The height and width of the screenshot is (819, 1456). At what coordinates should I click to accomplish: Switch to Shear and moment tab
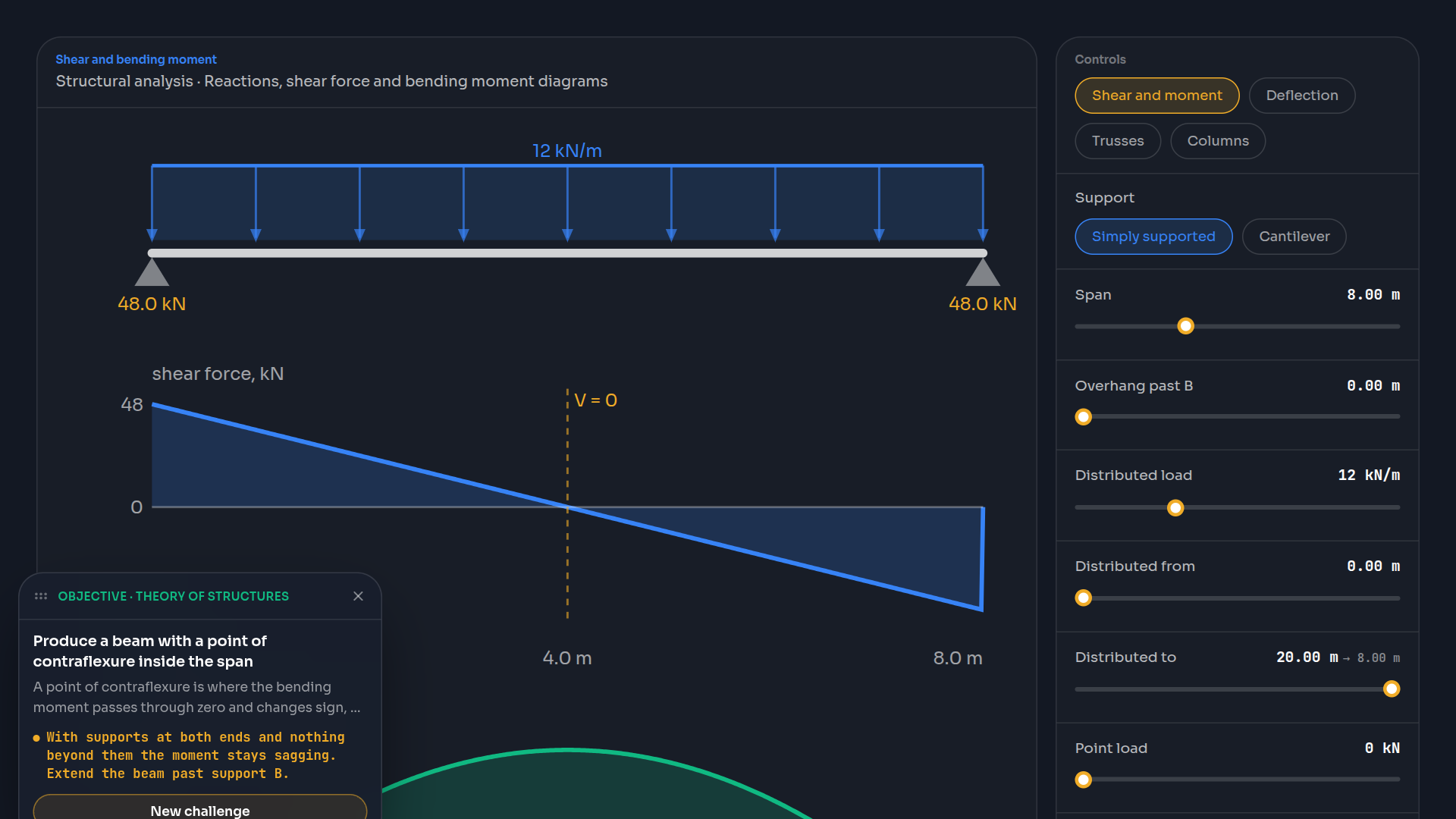pyautogui.click(x=1156, y=96)
